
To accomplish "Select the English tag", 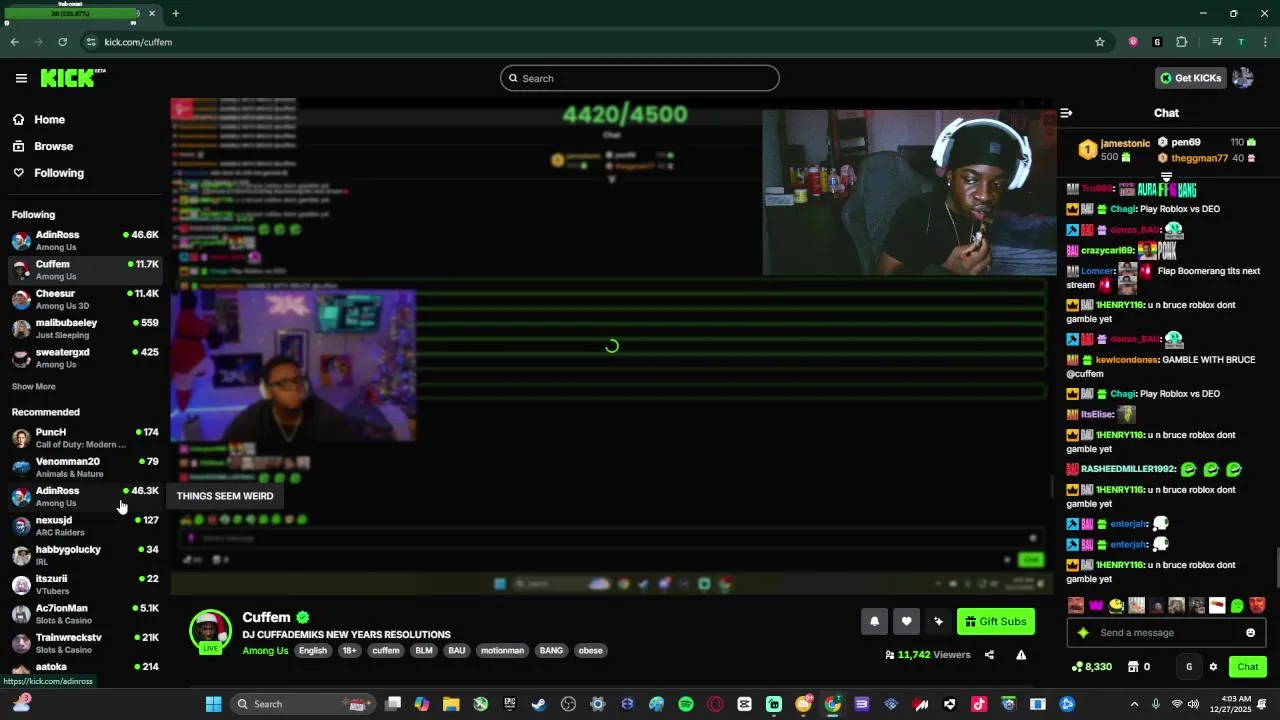I will pos(313,651).
